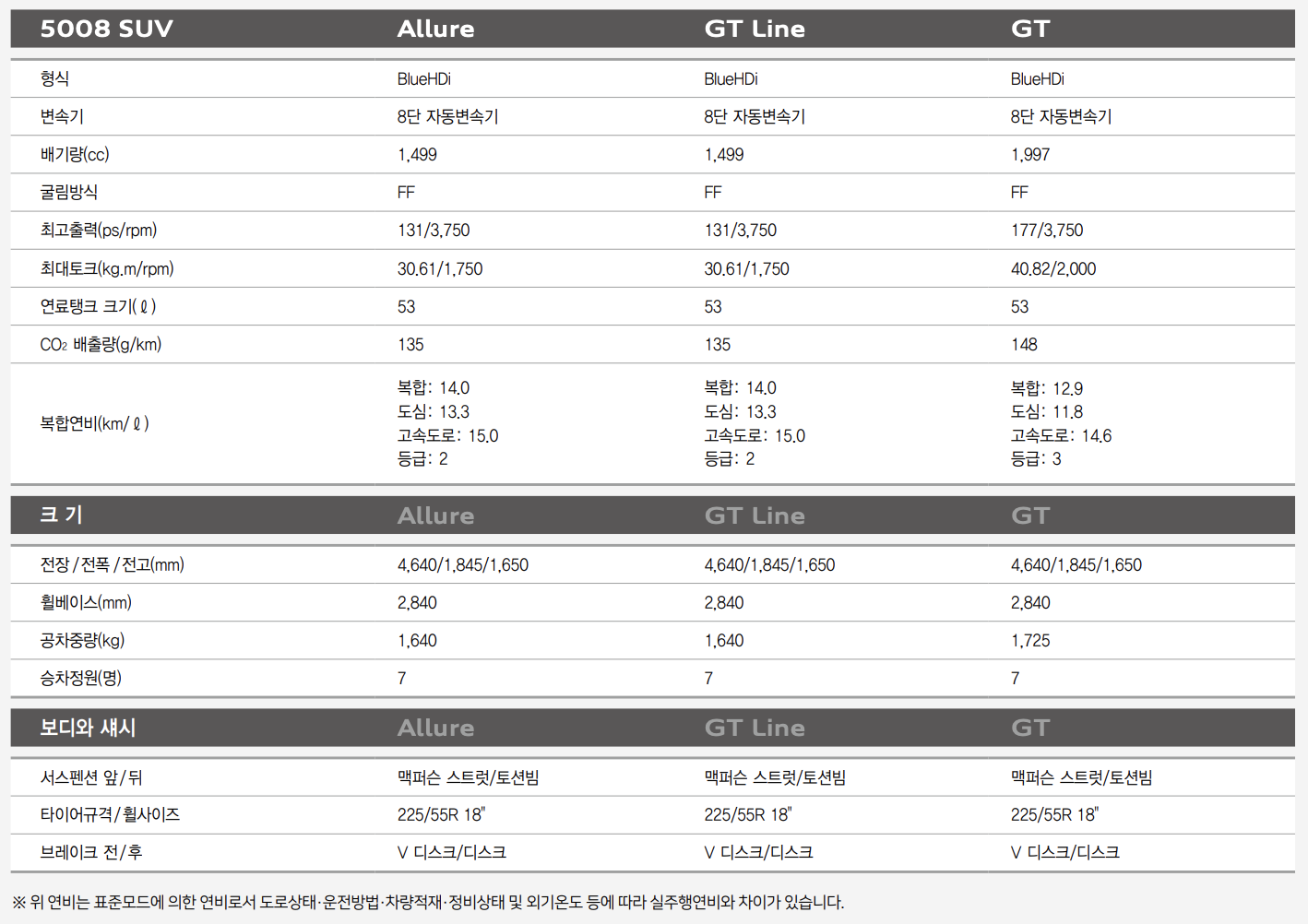
Task: Click the 브레이크 전/후 row label
Action: pos(91,852)
